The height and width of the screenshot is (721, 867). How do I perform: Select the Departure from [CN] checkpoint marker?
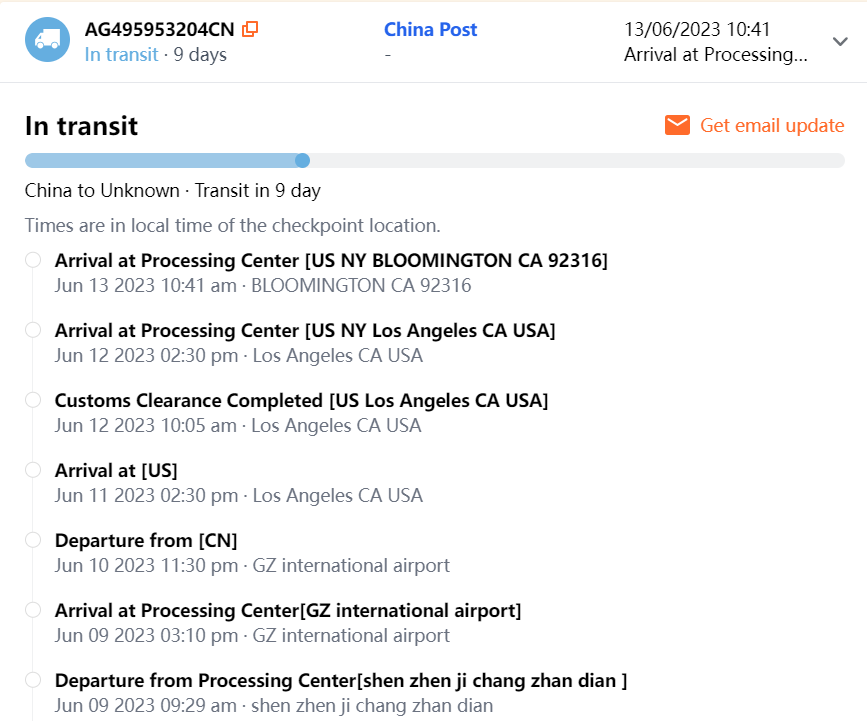[x=33, y=540]
